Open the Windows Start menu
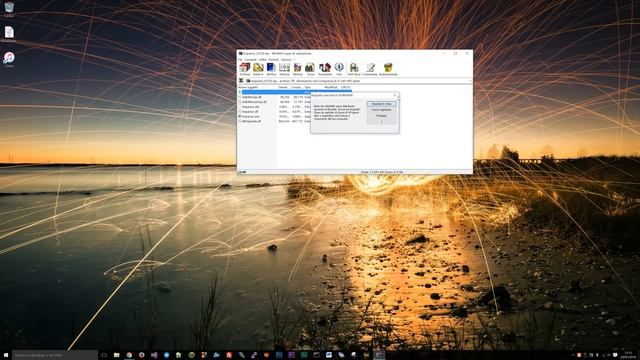640x360 pixels. pos(6,355)
